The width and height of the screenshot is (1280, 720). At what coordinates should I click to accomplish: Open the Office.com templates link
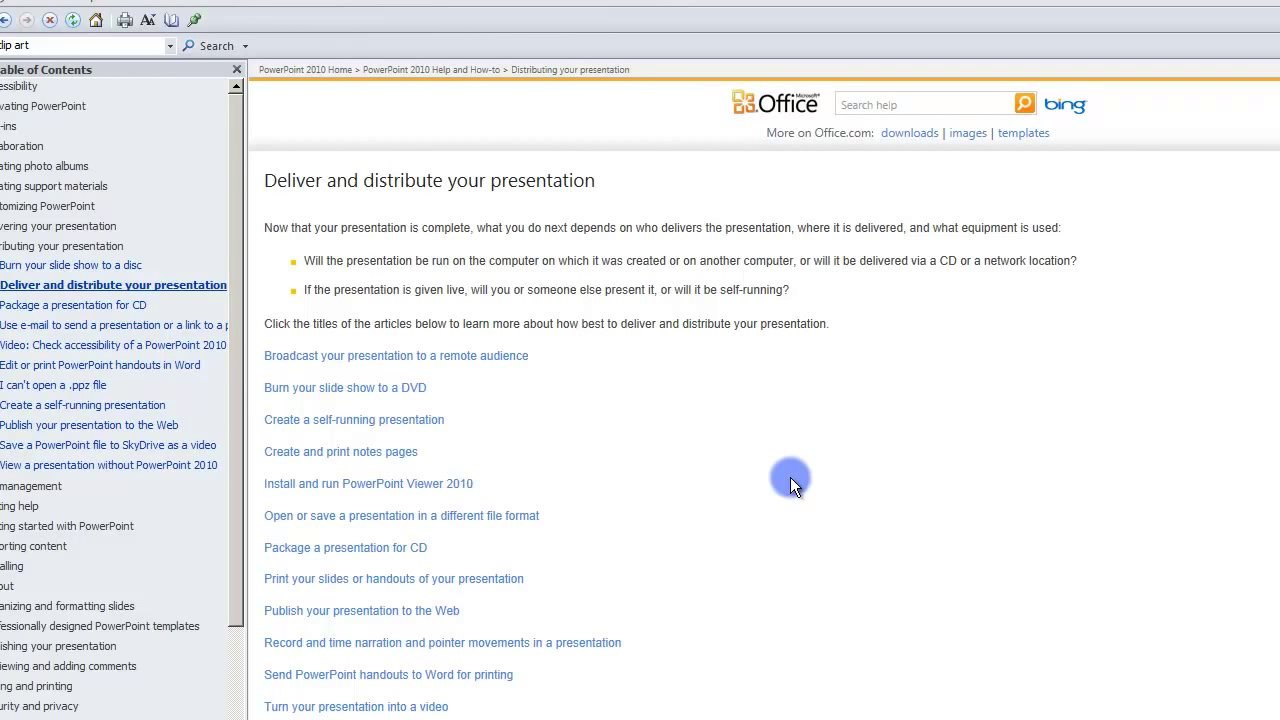(1023, 133)
